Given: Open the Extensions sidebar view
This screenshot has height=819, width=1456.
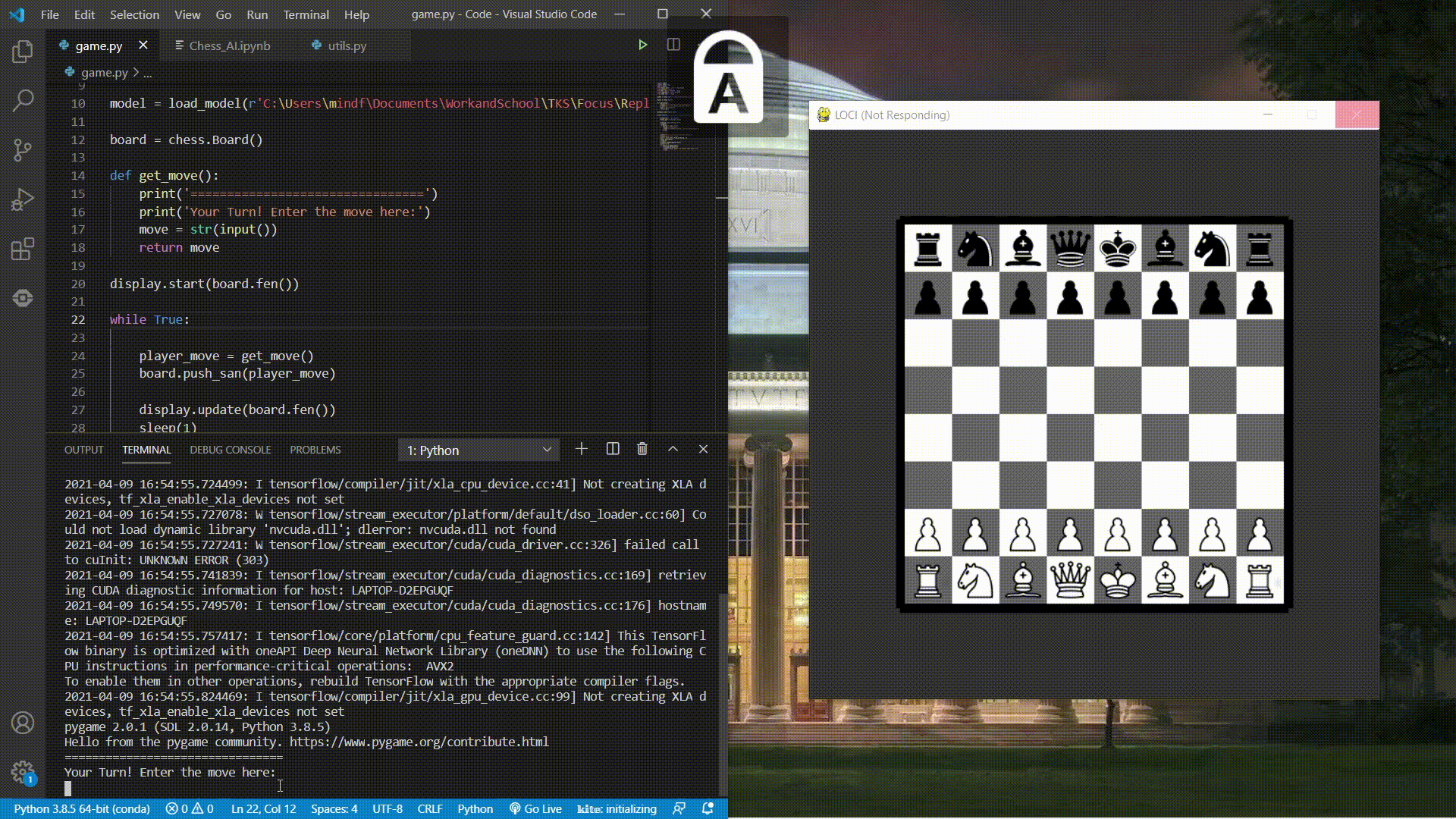Looking at the screenshot, I should [23, 249].
